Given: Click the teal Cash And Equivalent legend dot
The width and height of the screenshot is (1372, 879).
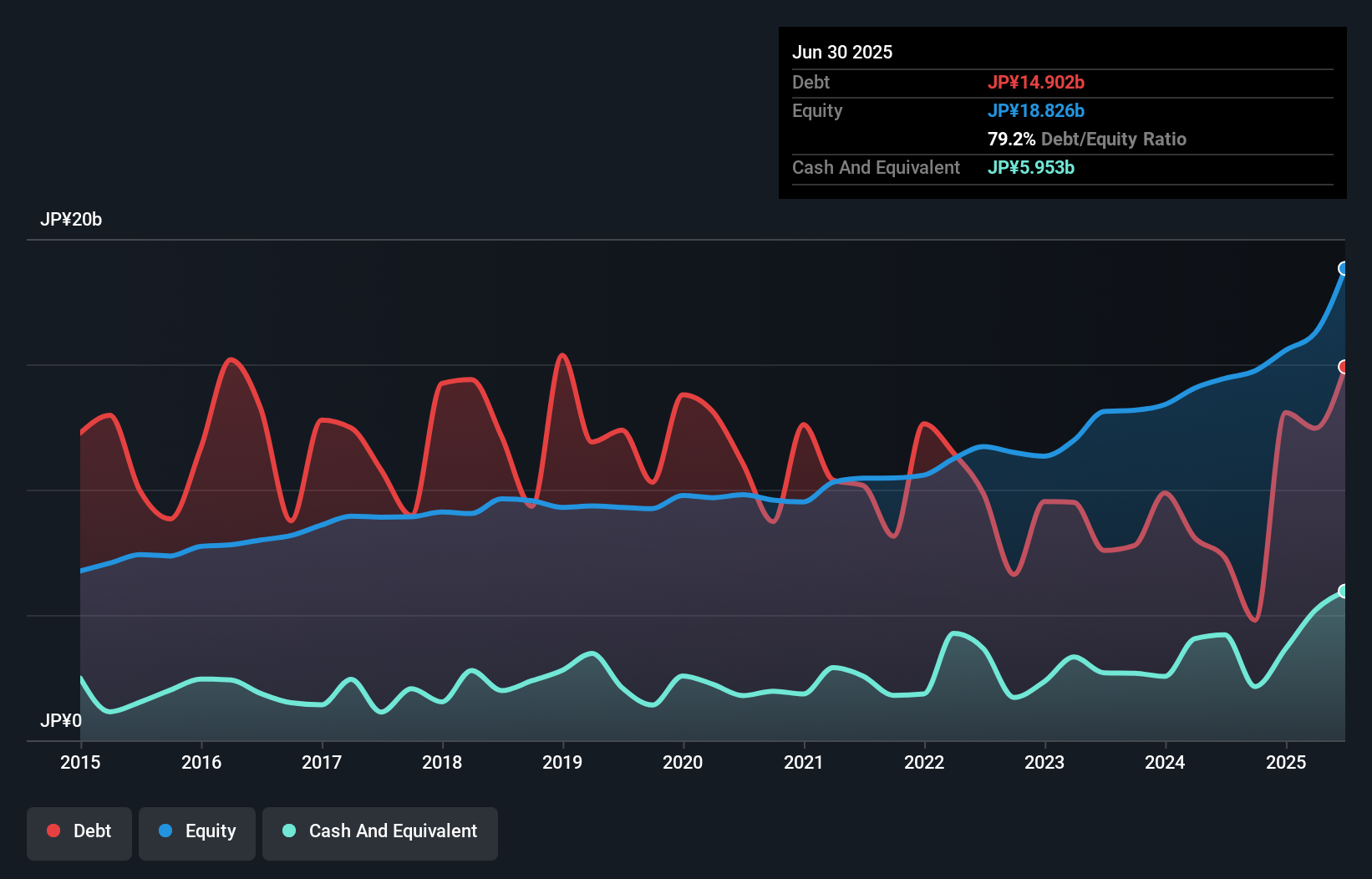Looking at the screenshot, I should click(287, 831).
